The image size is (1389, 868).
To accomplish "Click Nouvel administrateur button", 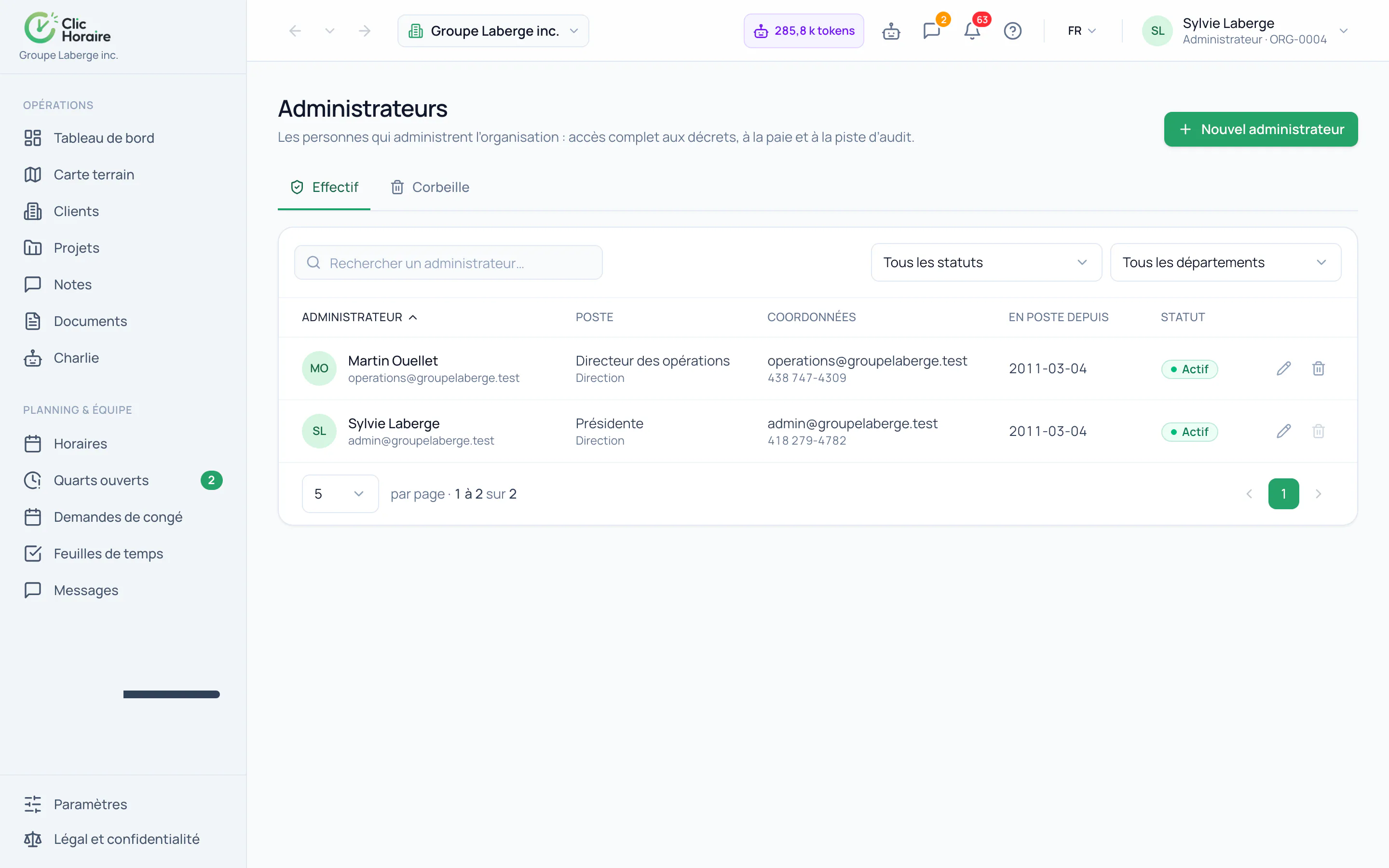I will [x=1260, y=129].
